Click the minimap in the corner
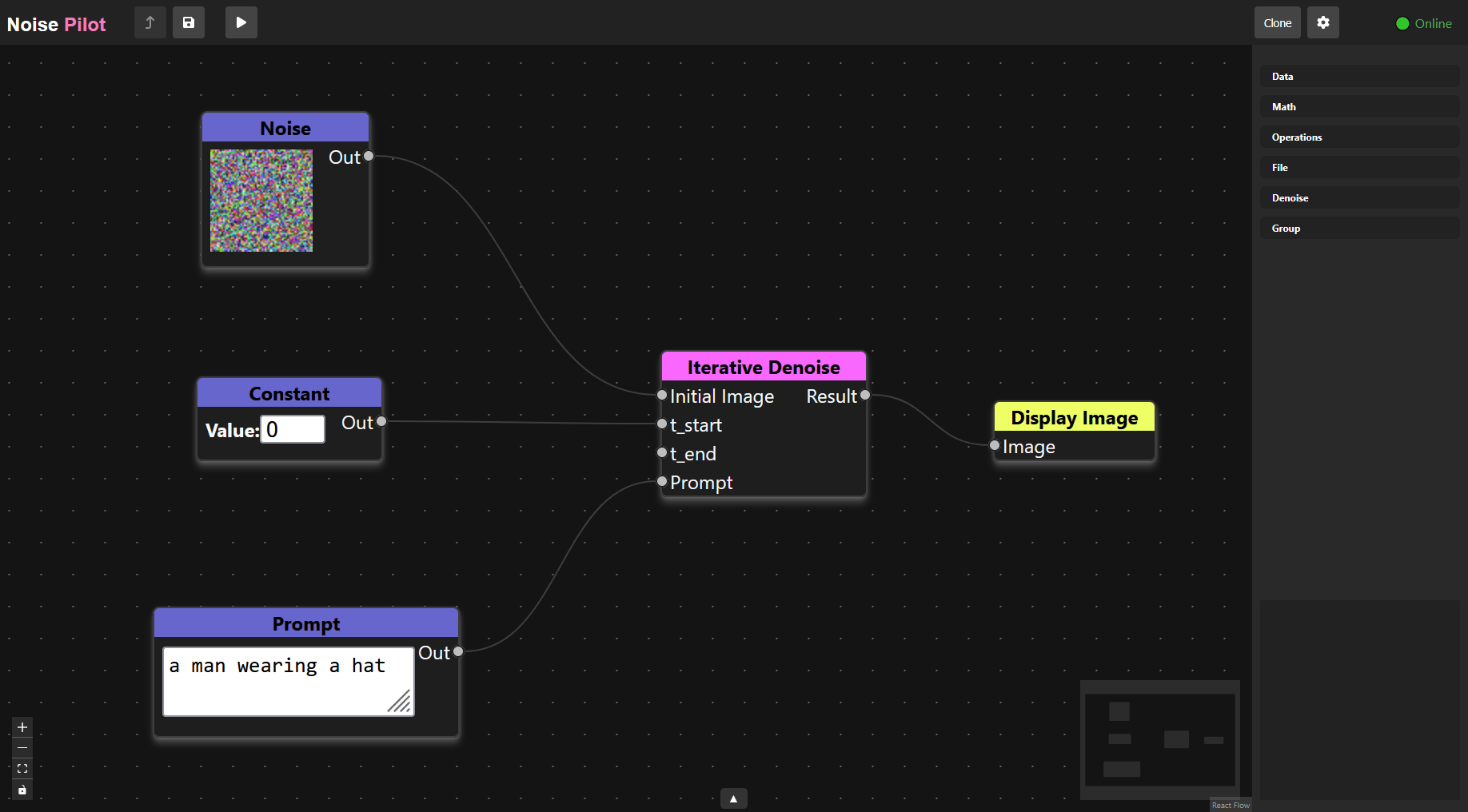 [1159, 739]
